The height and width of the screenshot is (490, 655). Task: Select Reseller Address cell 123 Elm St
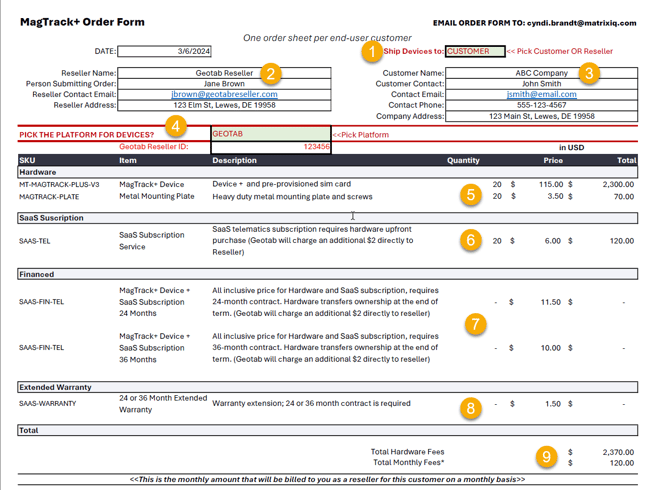[224, 105]
